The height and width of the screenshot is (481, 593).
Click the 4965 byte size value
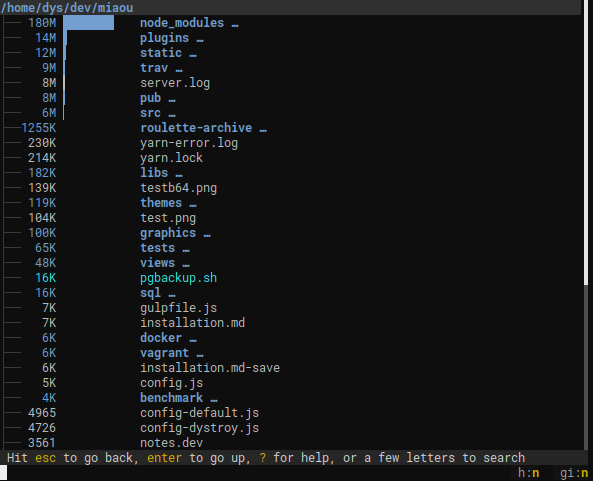tap(42, 413)
